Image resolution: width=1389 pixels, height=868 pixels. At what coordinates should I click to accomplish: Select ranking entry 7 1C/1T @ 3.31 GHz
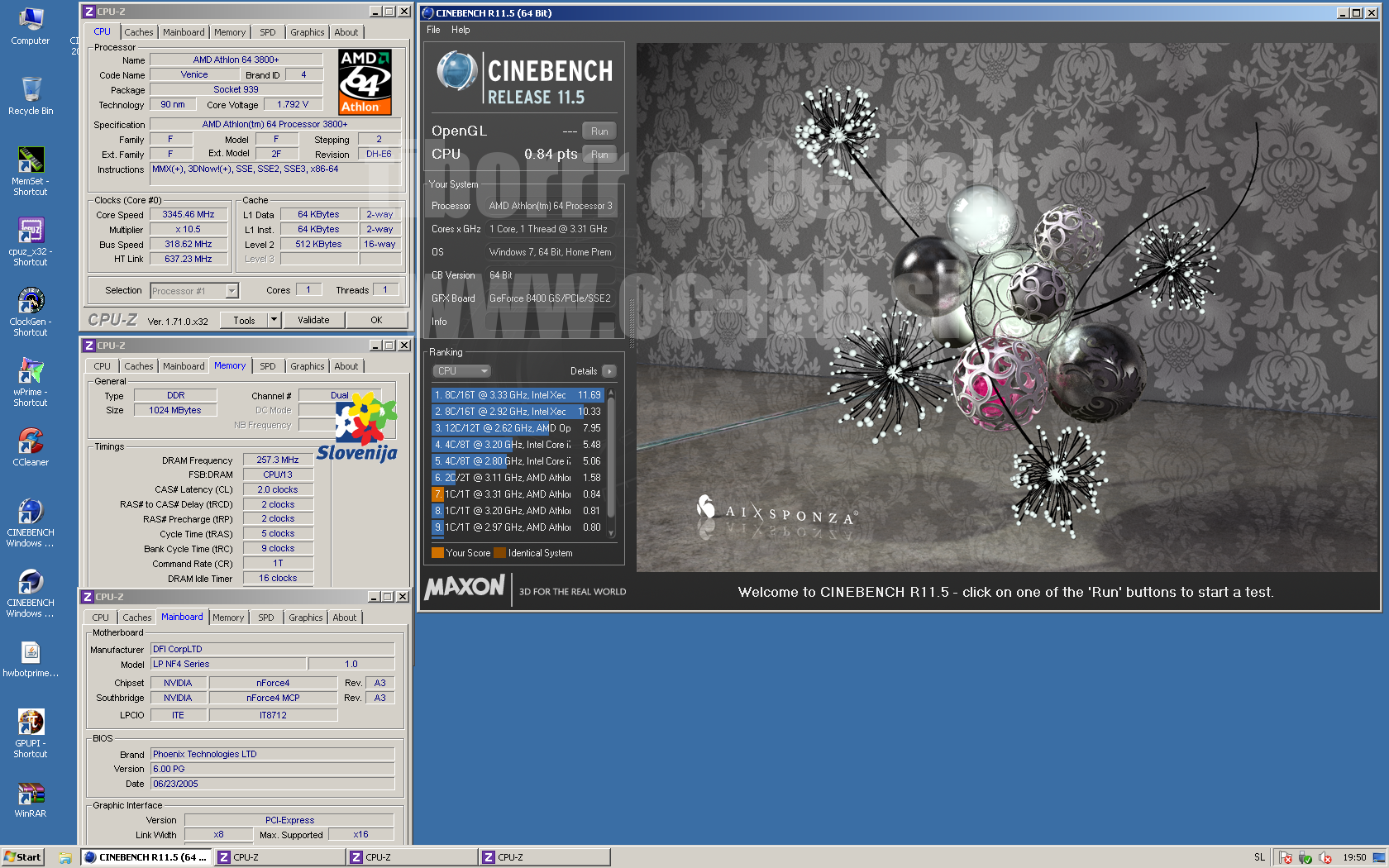(x=518, y=494)
